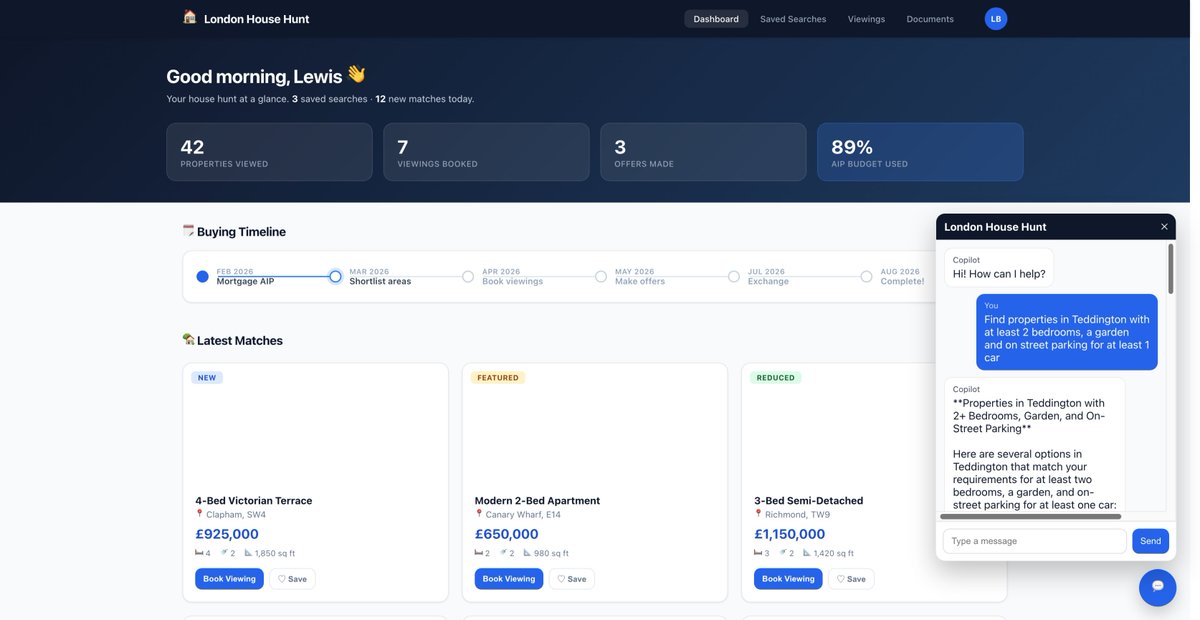This screenshot has width=1200, height=620.
Task: Open the 3 Offers Made stat card
Action: pyautogui.click(x=703, y=152)
